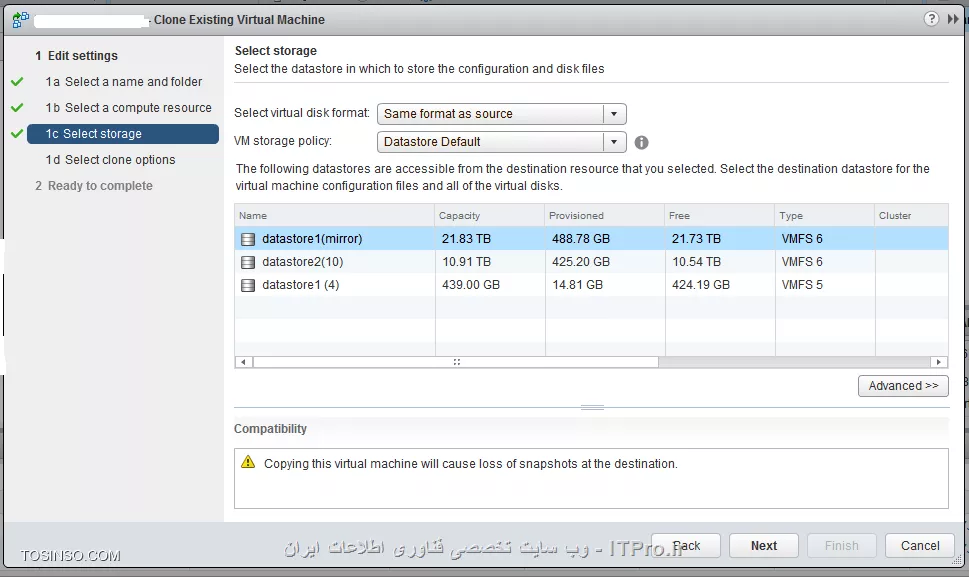Click the horizontal scrollbar thumb of datastore table
Image resolution: width=969 pixels, height=577 pixels.
pyautogui.click(x=456, y=362)
